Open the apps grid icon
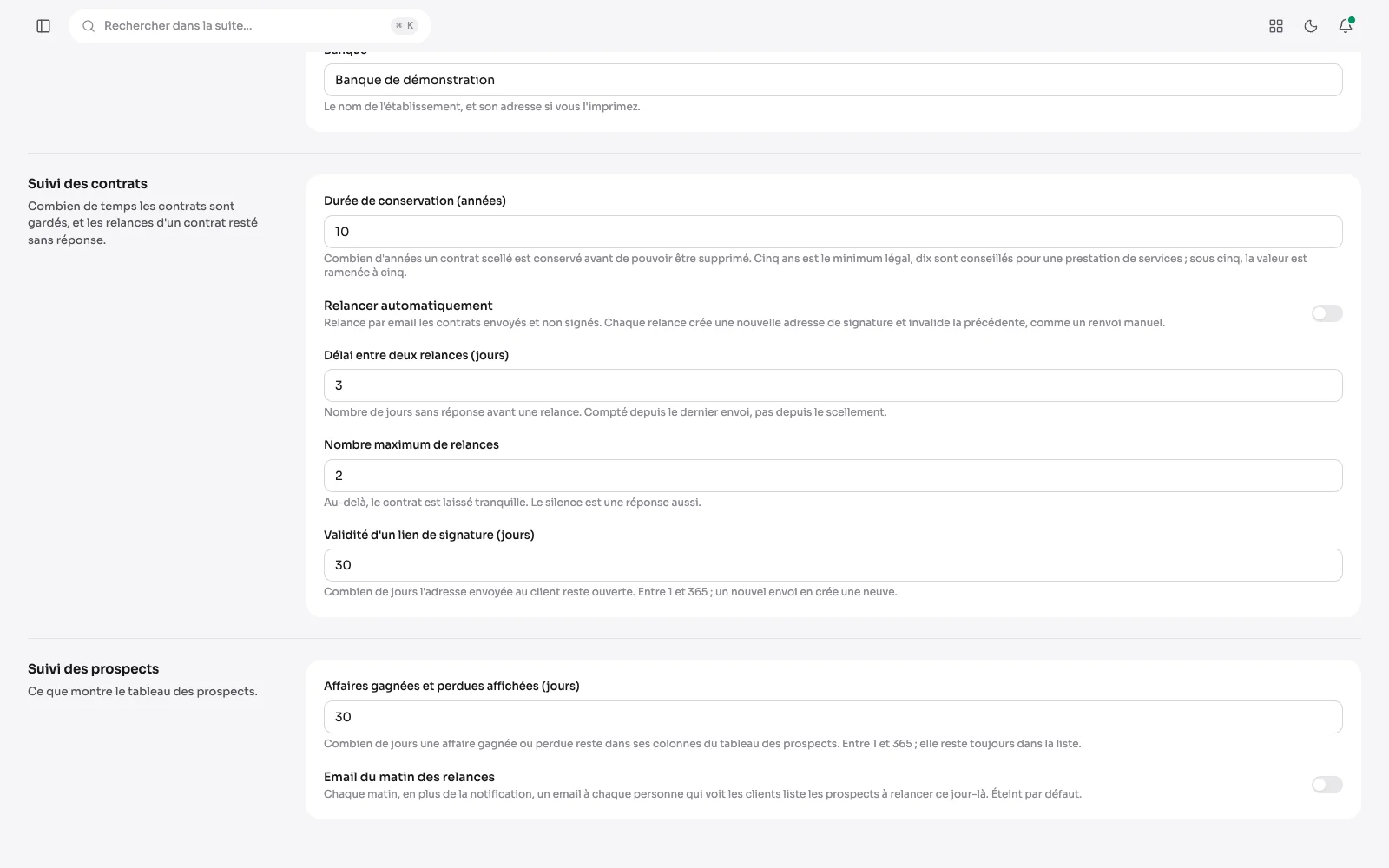1389x868 pixels. [x=1276, y=26]
